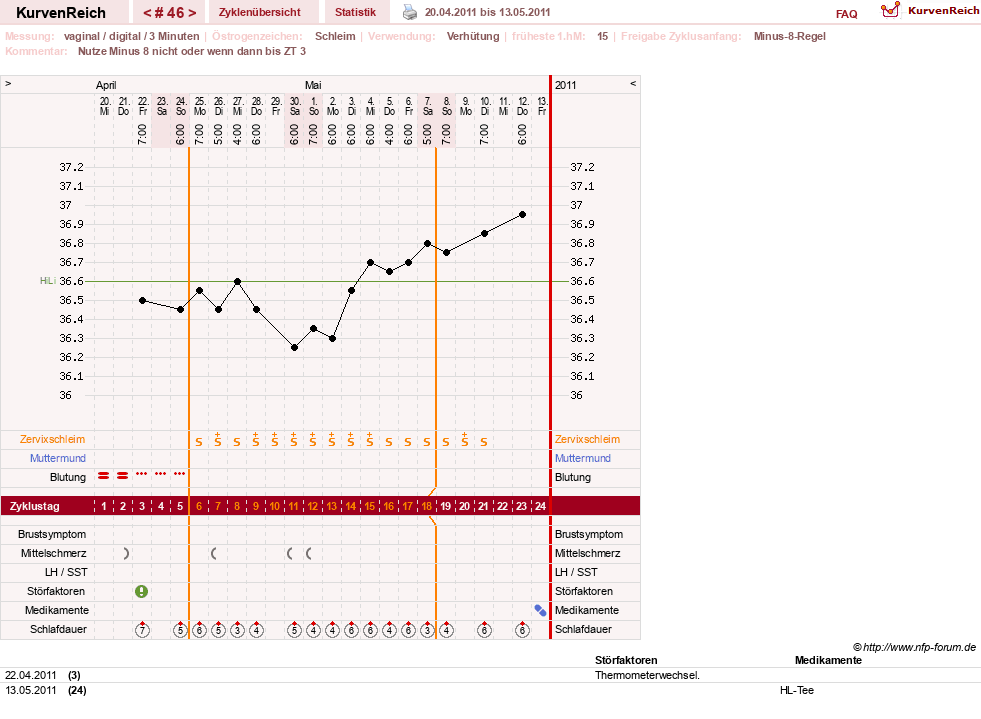Select lowest temperature point on 30 April

click(x=295, y=347)
